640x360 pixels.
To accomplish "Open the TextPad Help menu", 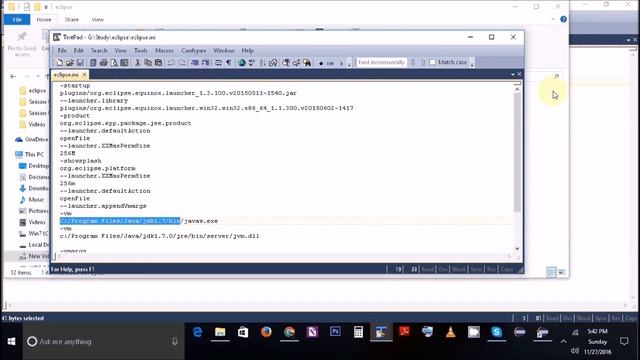I will tap(247, 50).
